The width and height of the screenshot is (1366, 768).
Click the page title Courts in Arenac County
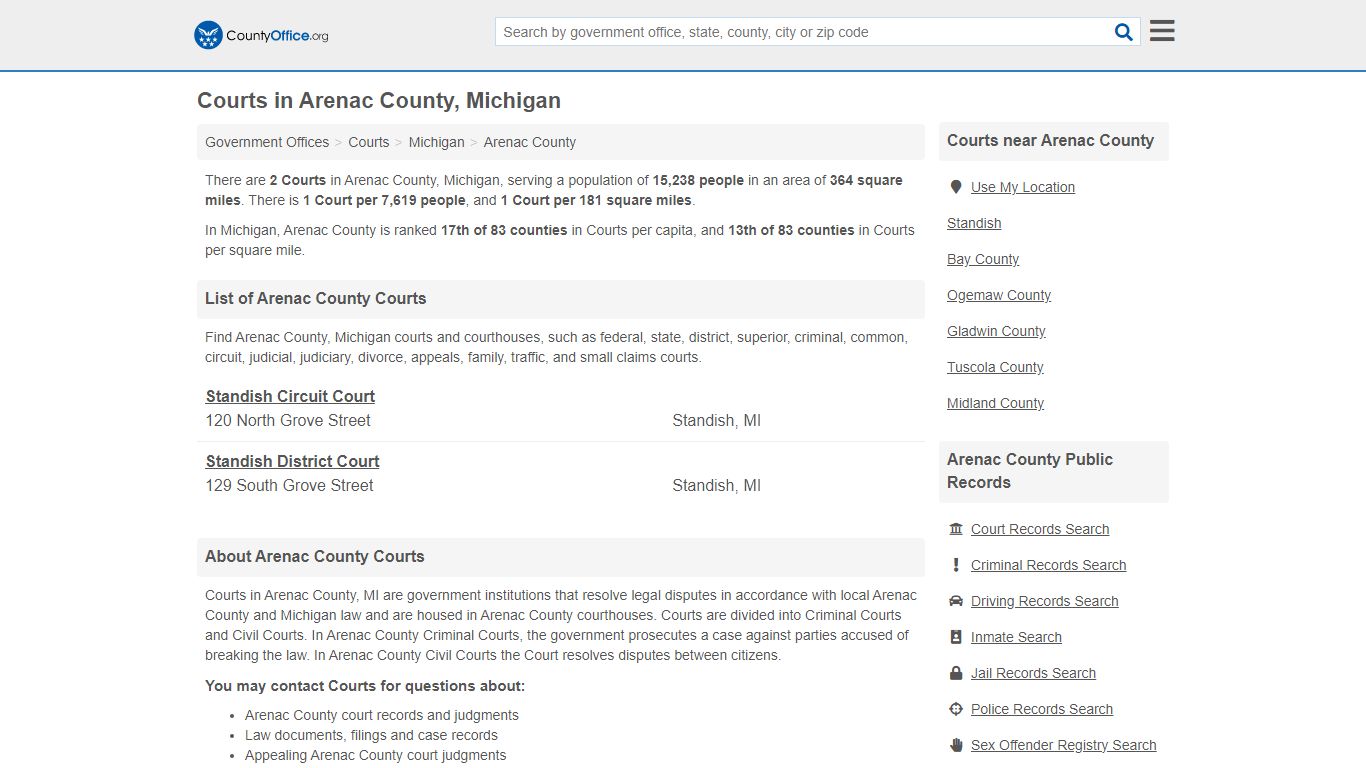pyautogui.click(x=379, y=100)
